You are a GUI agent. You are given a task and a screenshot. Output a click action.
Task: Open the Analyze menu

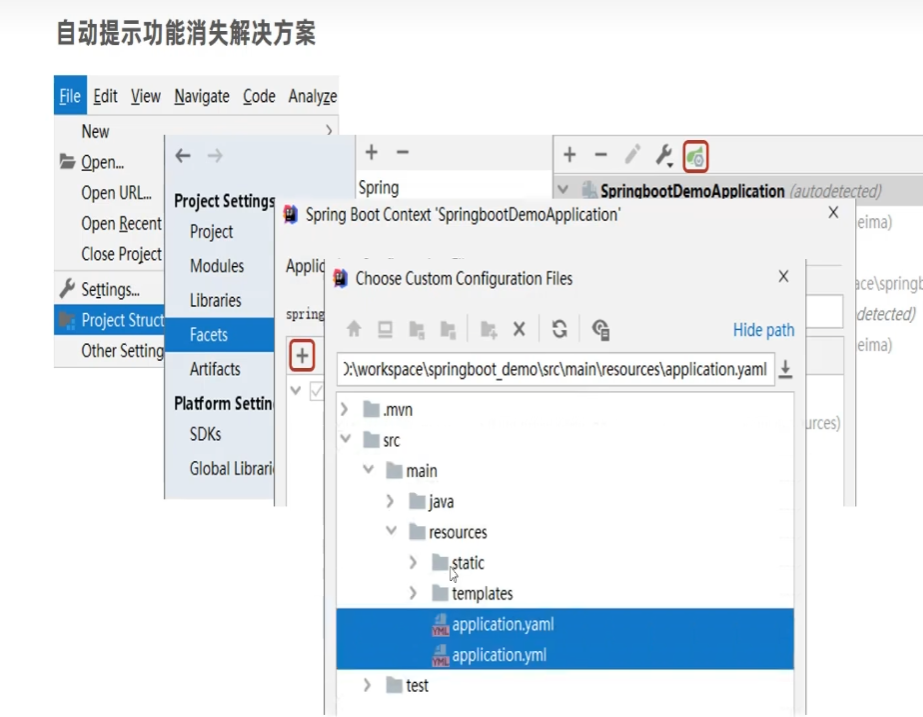(313, 95)
